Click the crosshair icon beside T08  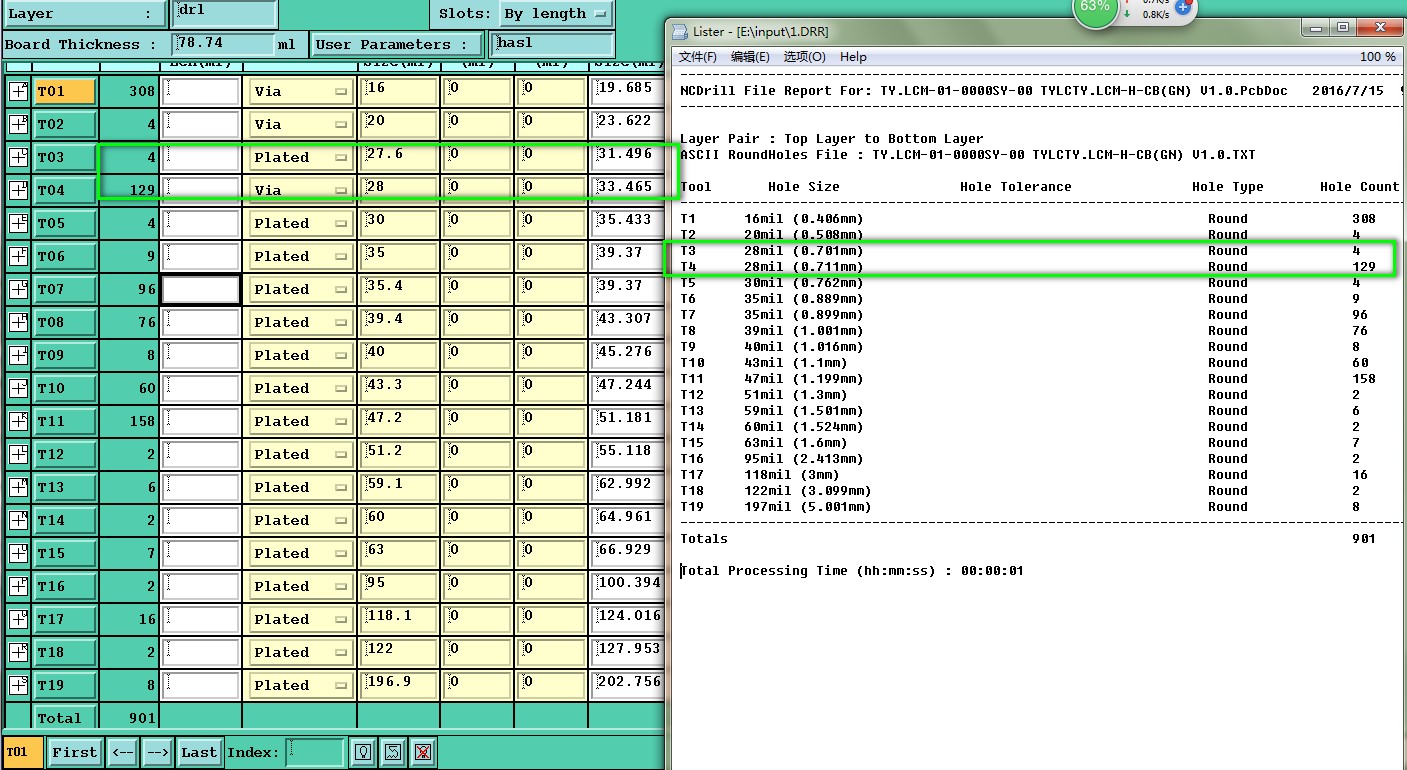pyautogui.click(x=19, y=322)
